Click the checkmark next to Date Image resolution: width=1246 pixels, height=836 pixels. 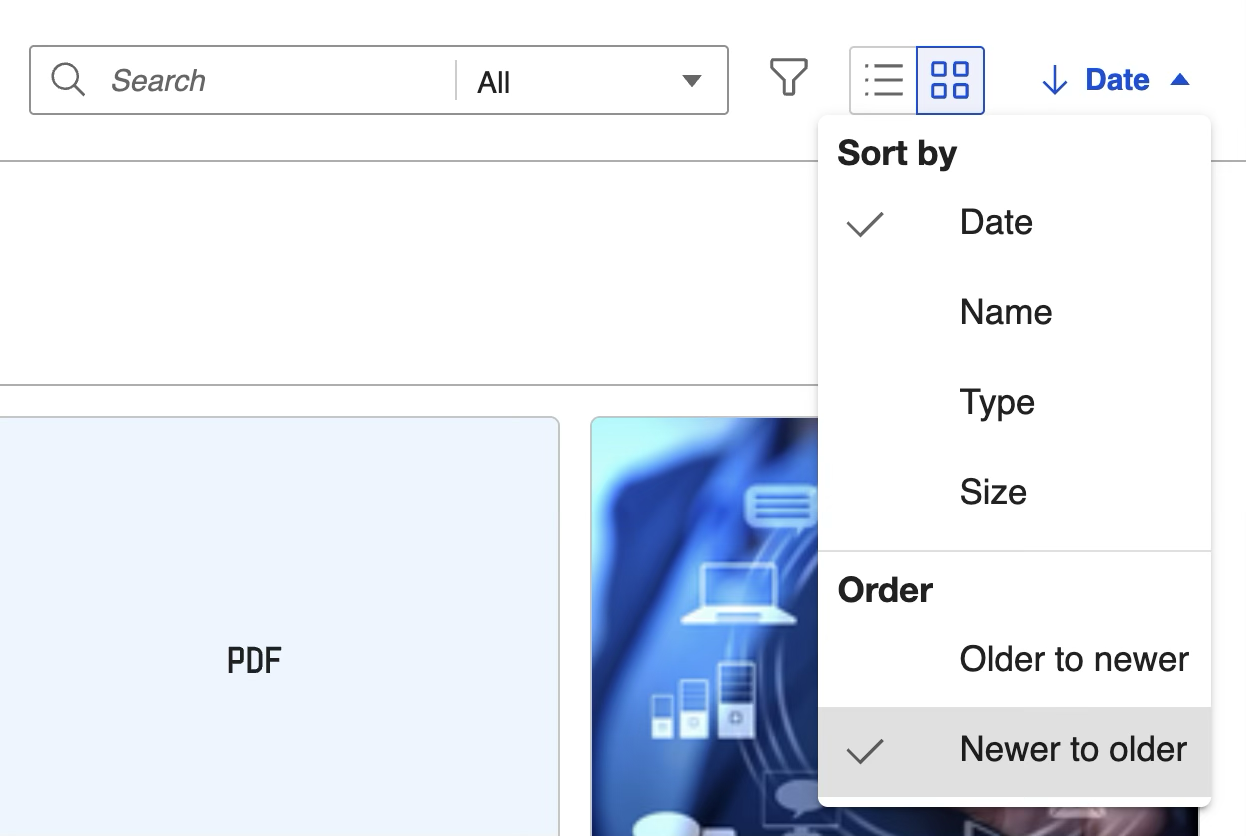tap(864, 225)
